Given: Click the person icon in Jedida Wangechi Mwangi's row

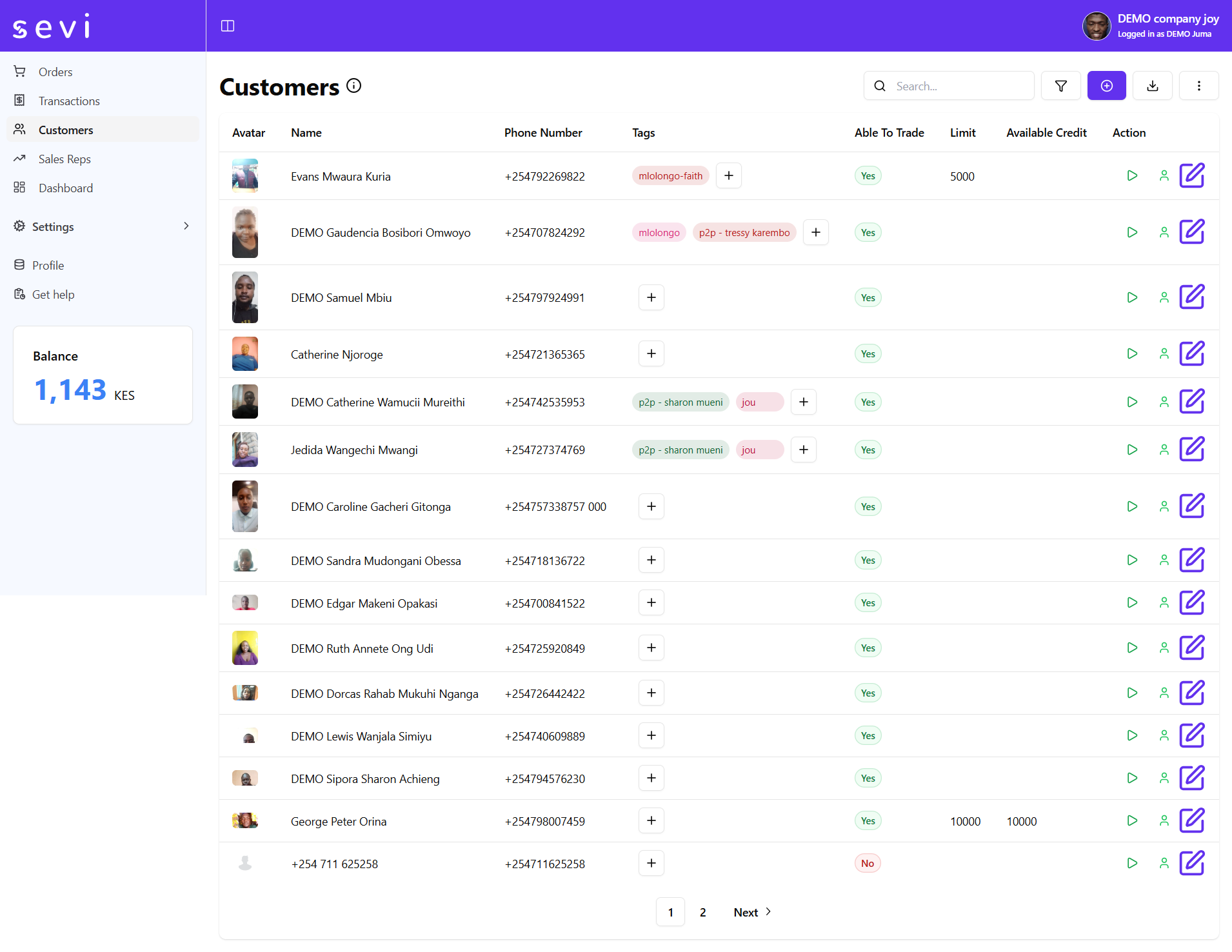Looking at the screenshot, I should [1164, 450].
